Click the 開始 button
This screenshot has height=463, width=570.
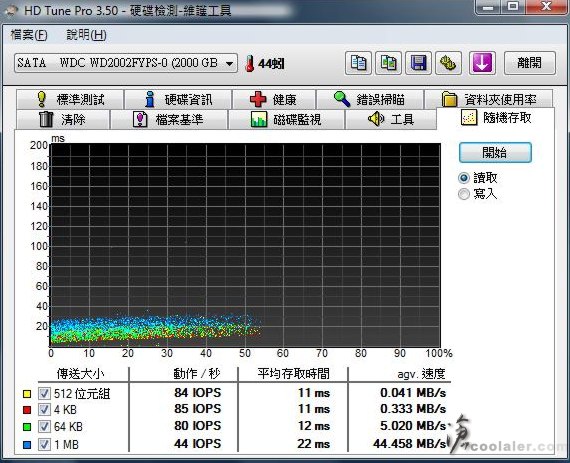pos(495,152)
